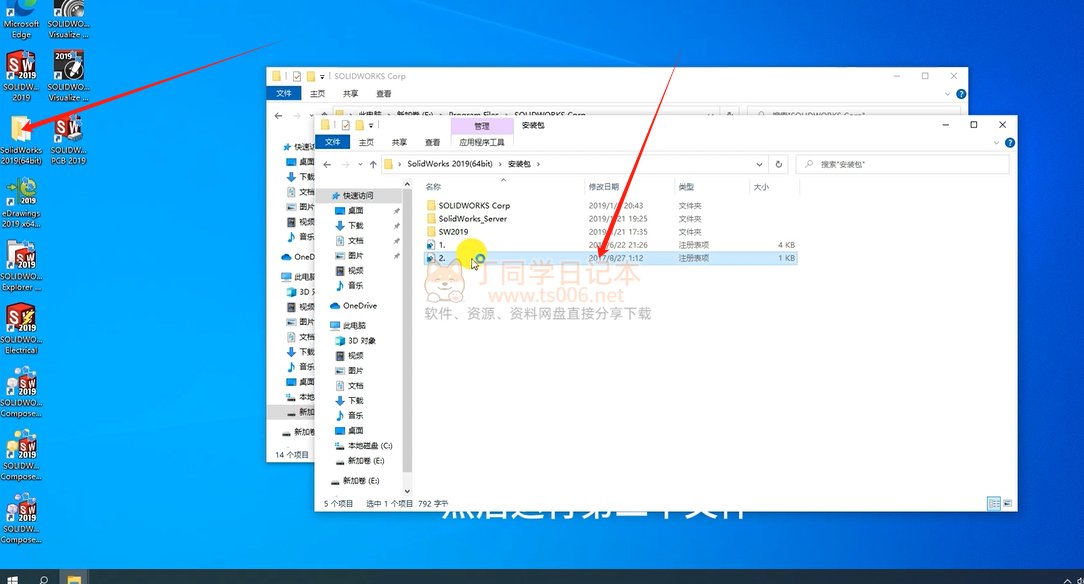Click chevron after 安装包 in address bar
The image size is (1084, 584).
pyautogui.click(x=538, y=164)
